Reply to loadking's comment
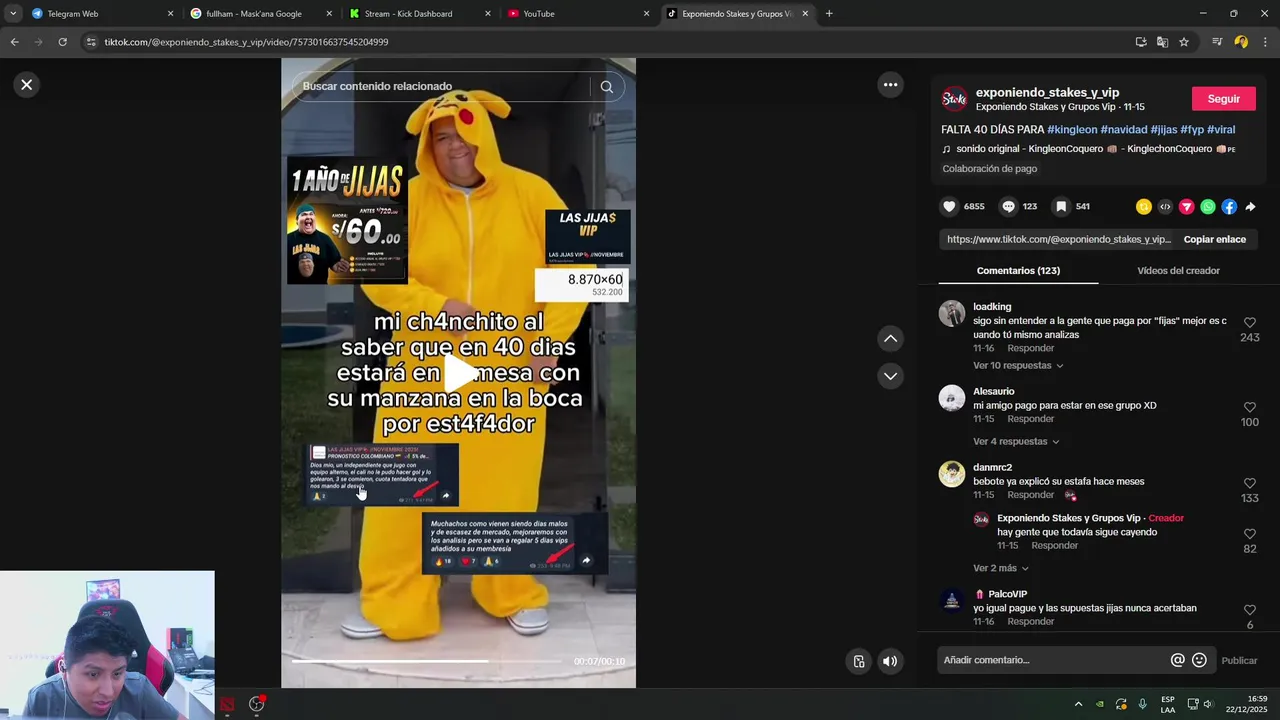The image size is (1280, 720). point(1031,349)
